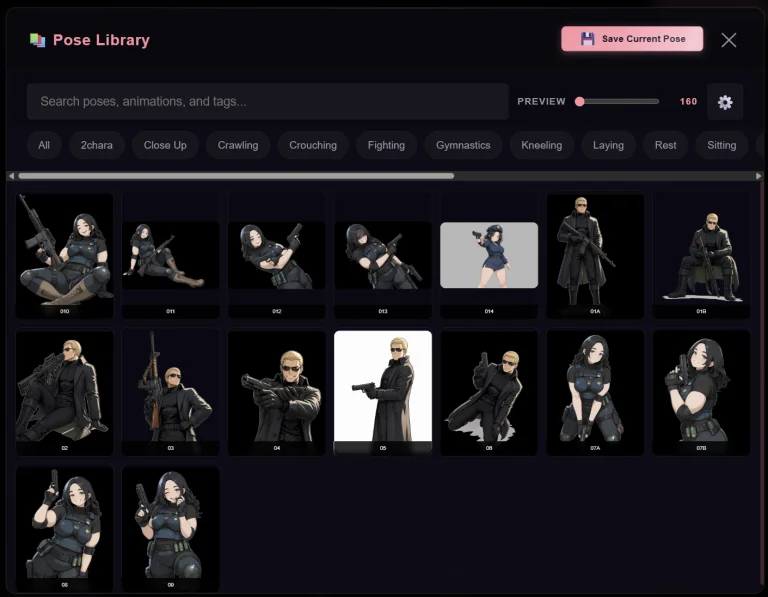Select pose thumbnail 05 with white background
Viewport: 768px width, 597px height.
point(383,393)
